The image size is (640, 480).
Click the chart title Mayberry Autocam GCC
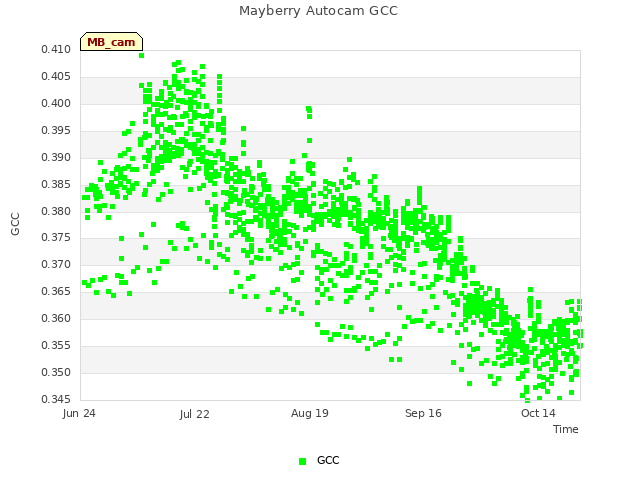point(318,11)
